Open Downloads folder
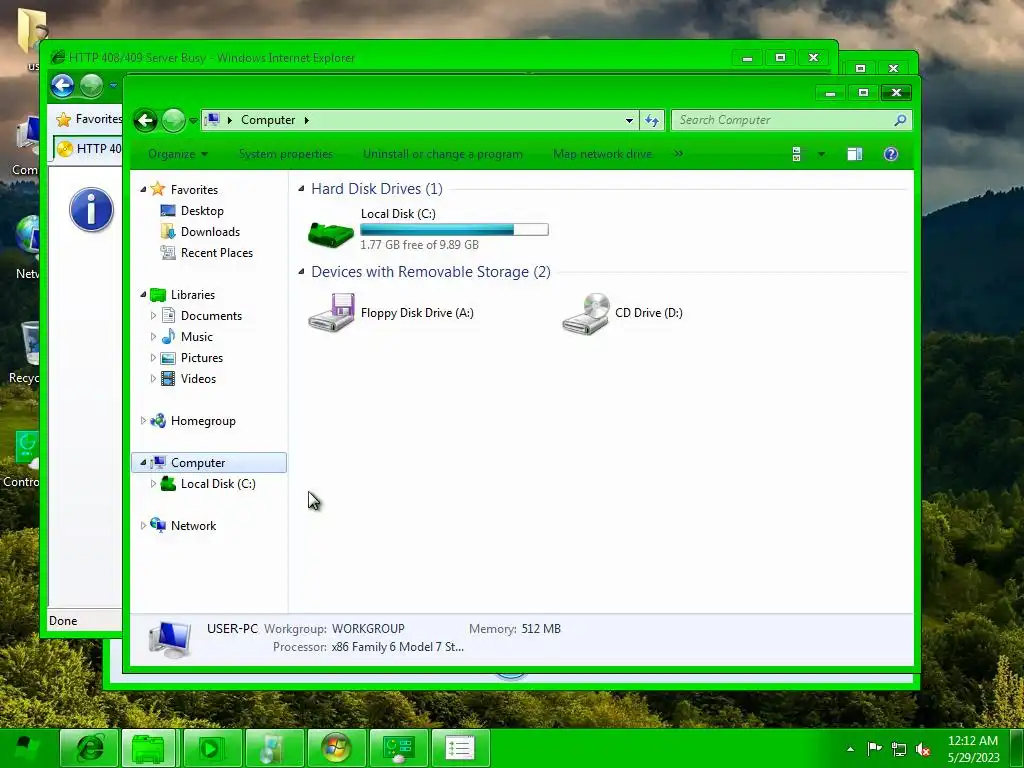This screenshot has height=768, width=1024. [x=210, y=232]
